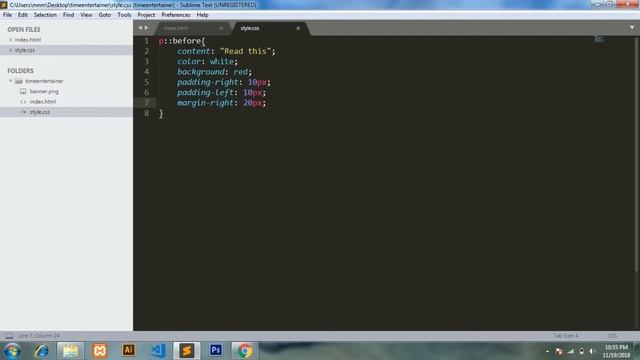Open the View menu
This screenshot has width=640, height=360.
point(86,15)
